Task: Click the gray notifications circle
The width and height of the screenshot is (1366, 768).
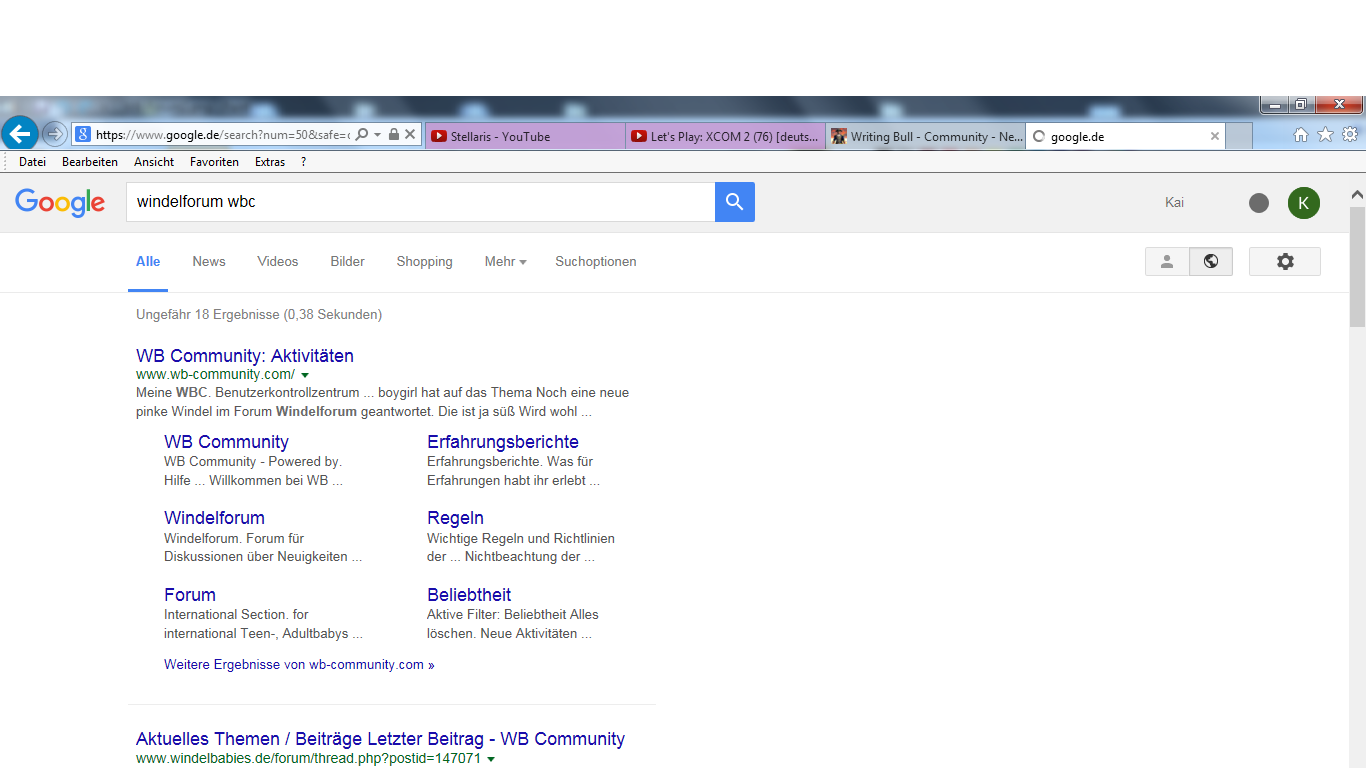Action: click(1259, 203)
